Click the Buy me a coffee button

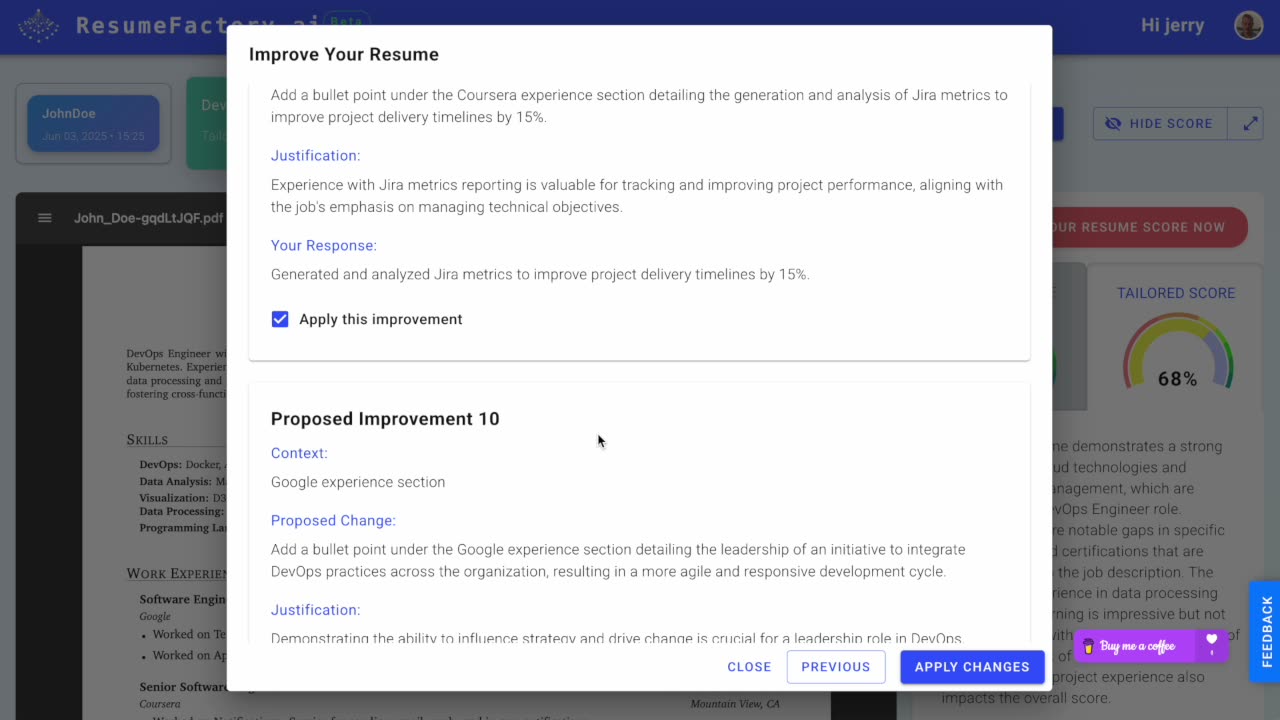click(1135, 646)
